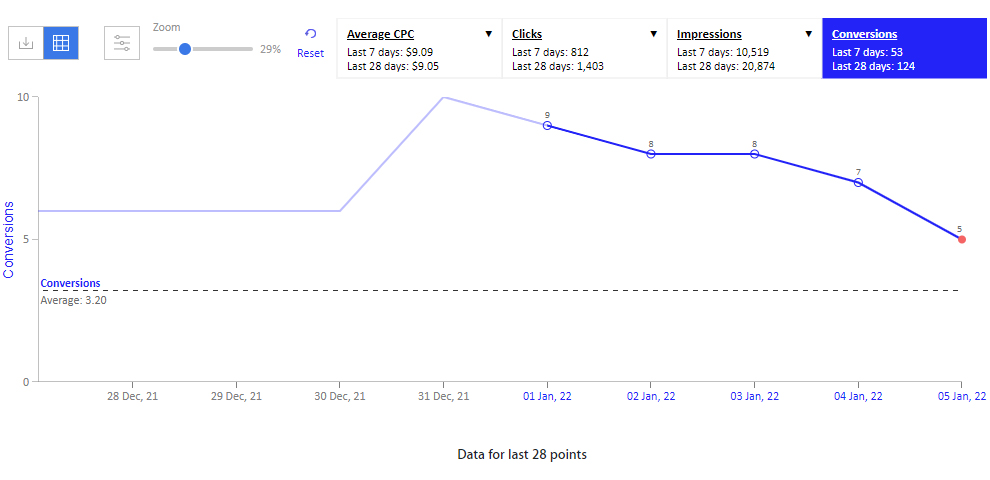Click the 05 Jan, 22 date label
The image size is (990, 480).
tap(960, 397)
